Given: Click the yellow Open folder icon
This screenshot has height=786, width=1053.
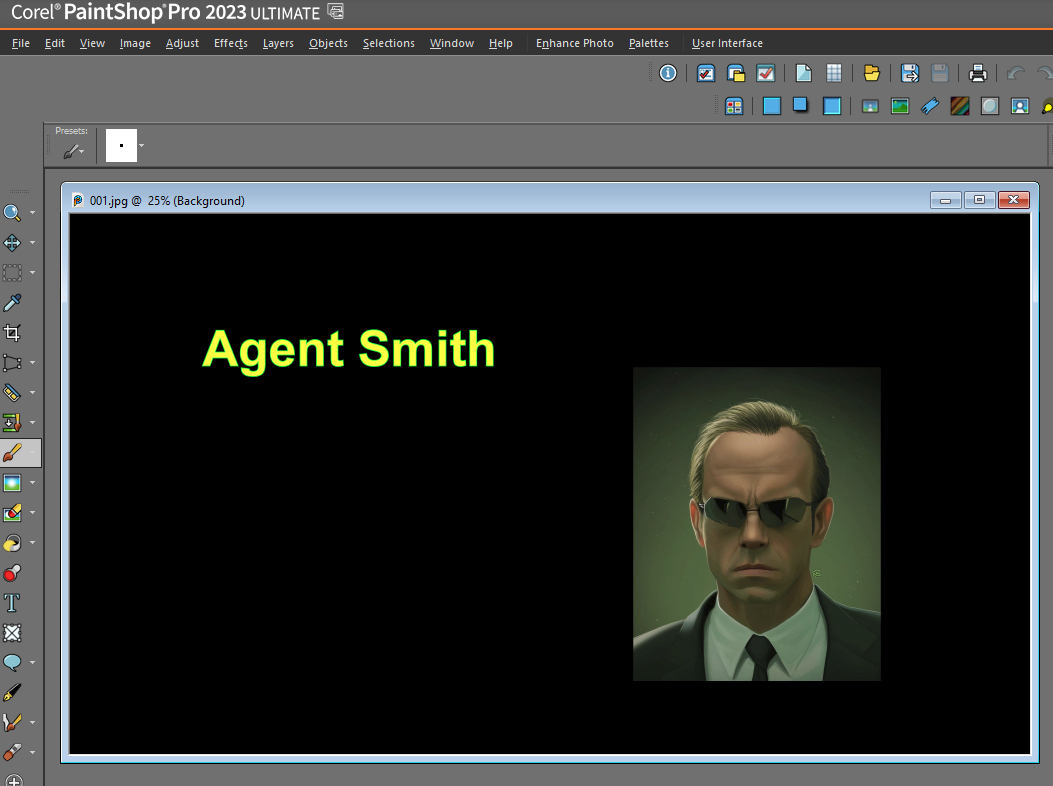Looking at the screenshot, I should 871,73.
